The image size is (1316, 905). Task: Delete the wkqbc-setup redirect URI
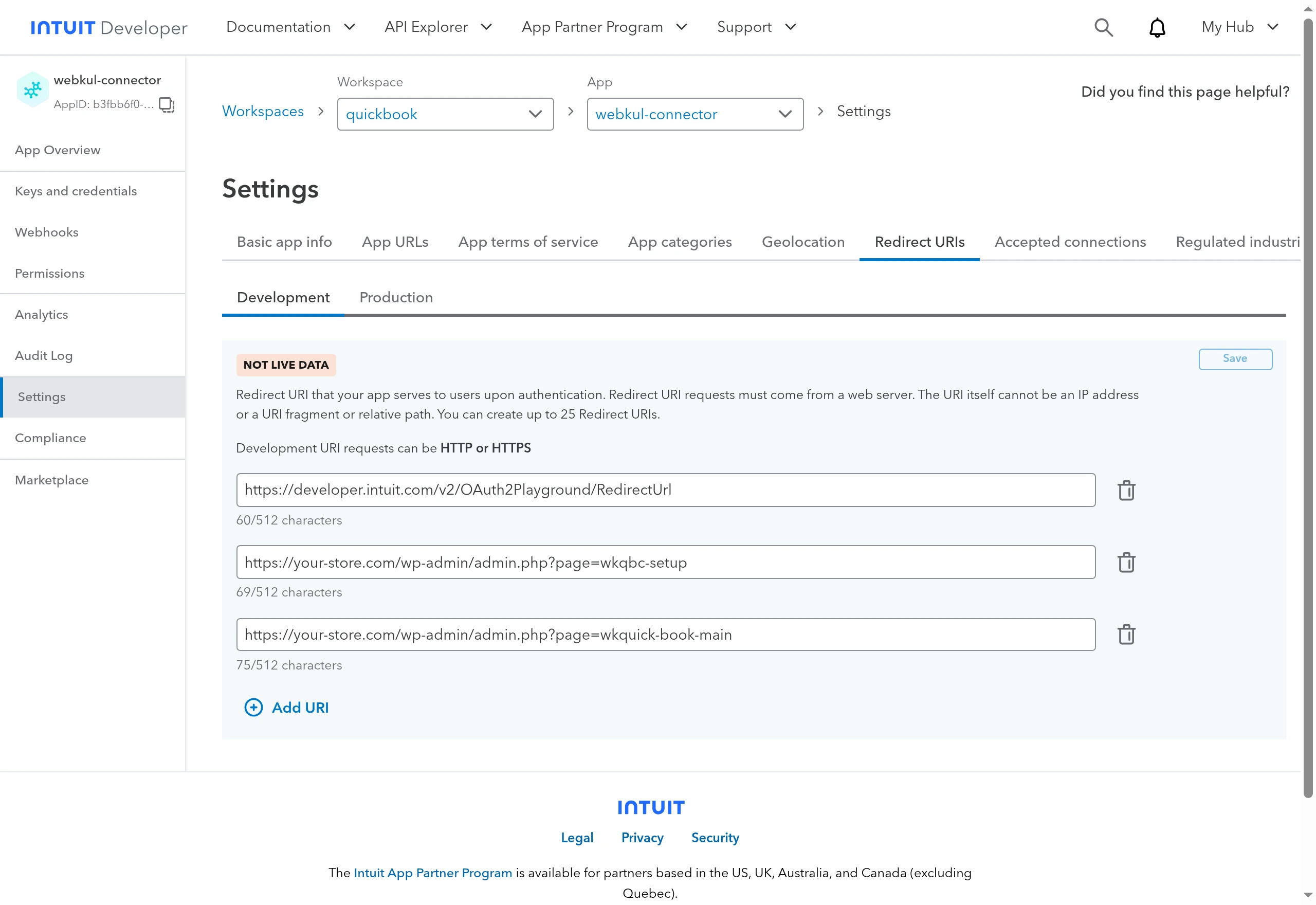1126,562
